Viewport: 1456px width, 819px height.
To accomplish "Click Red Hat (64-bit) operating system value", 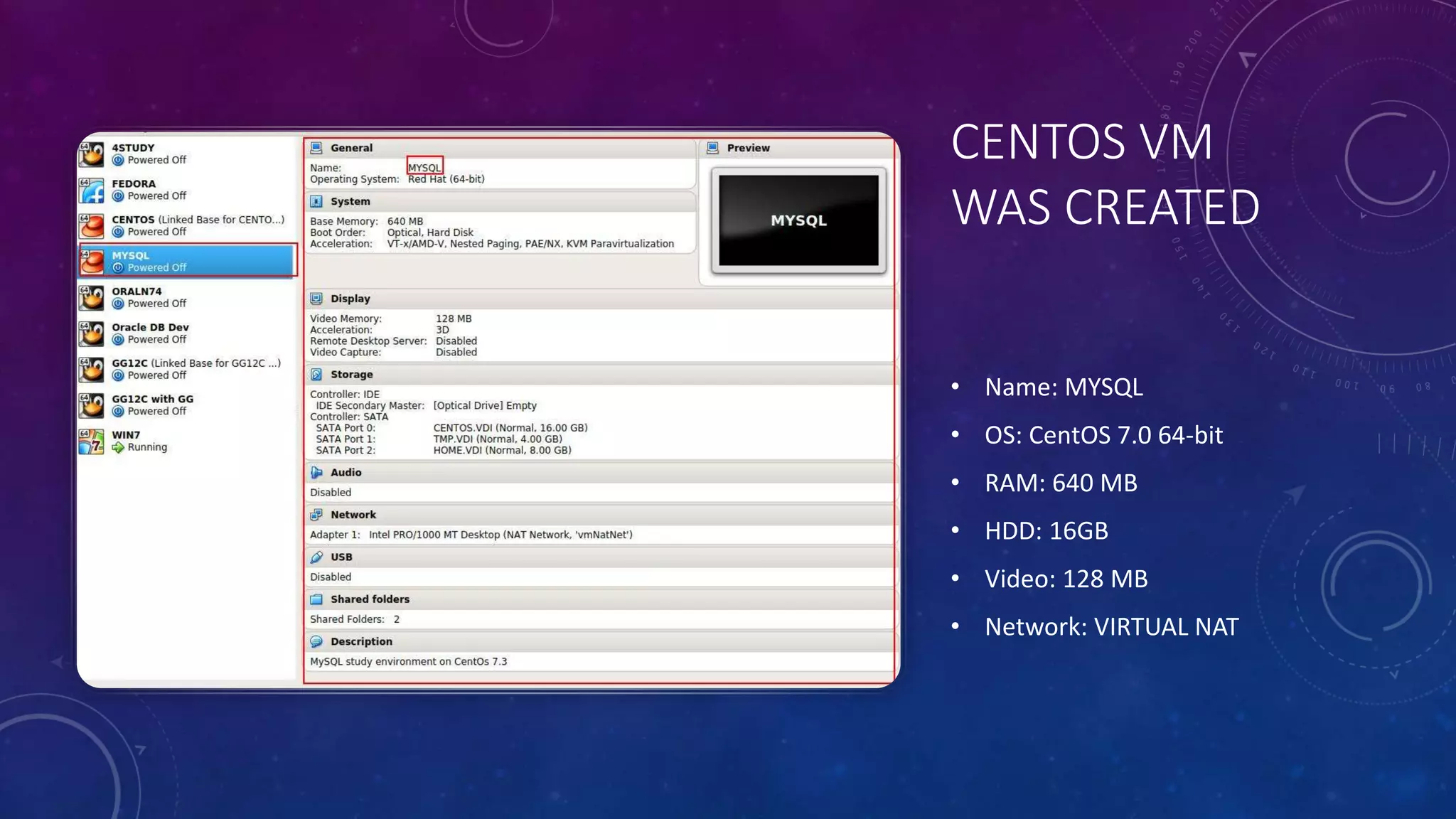I will [446, 179].
